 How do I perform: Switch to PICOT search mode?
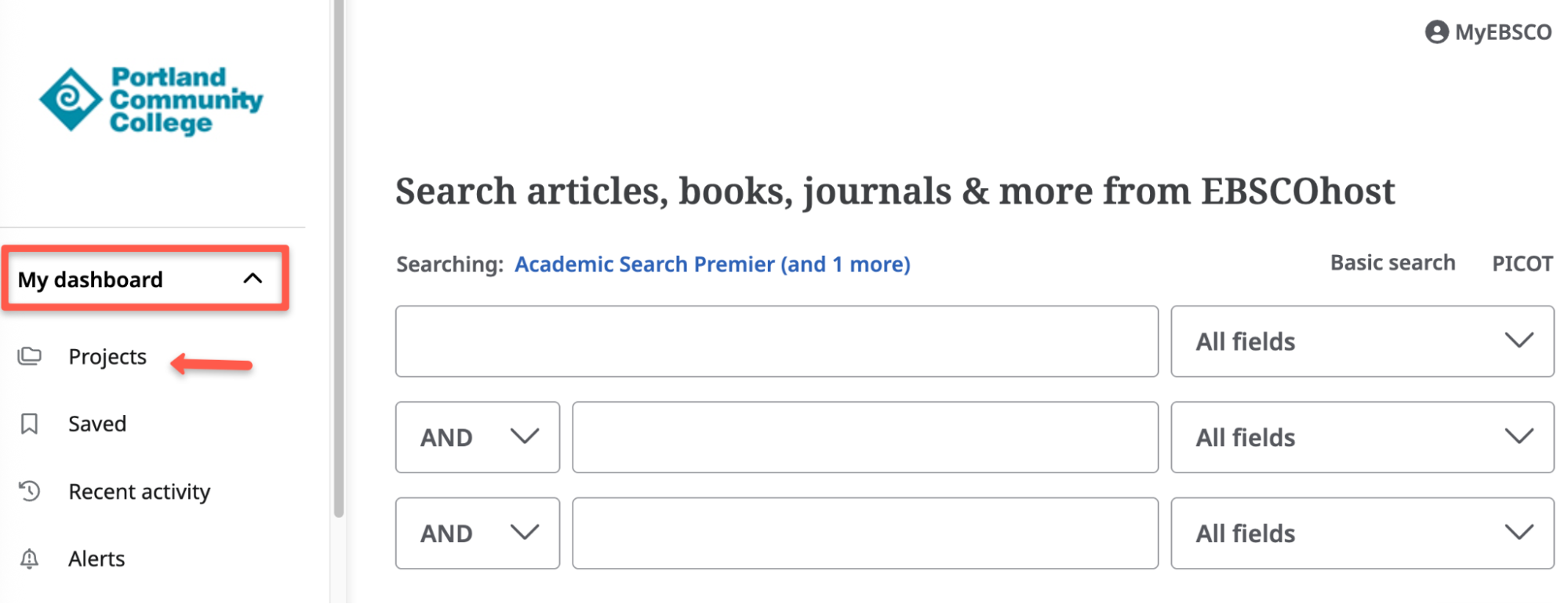(1523, 263)
